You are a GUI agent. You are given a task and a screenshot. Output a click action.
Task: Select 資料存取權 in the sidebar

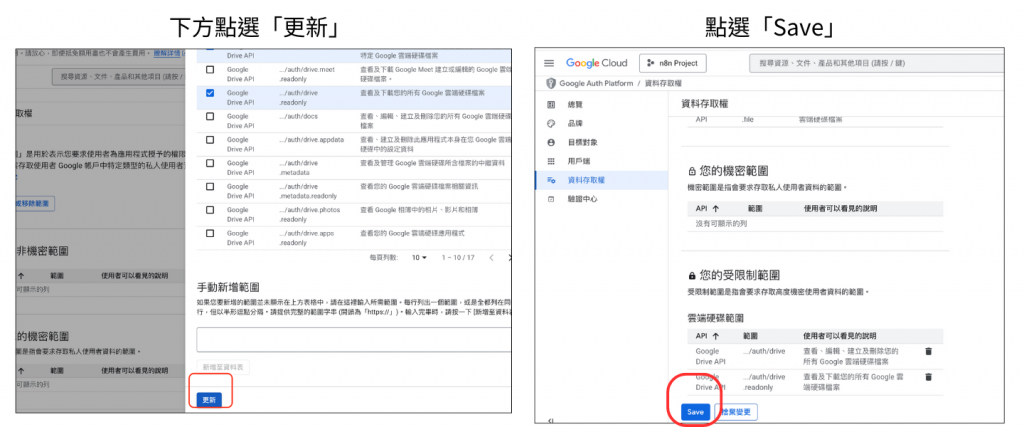point(601,180)
